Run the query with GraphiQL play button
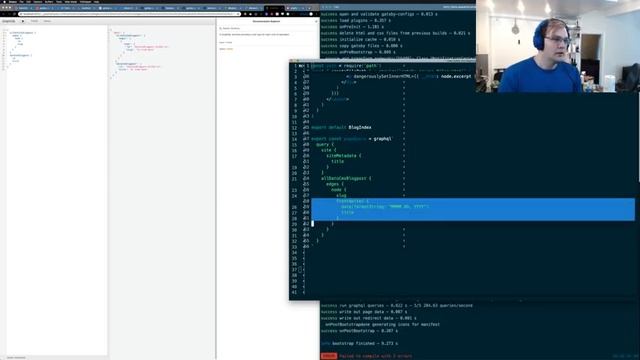This screenshot has width=640, height=360. [22, 21]
